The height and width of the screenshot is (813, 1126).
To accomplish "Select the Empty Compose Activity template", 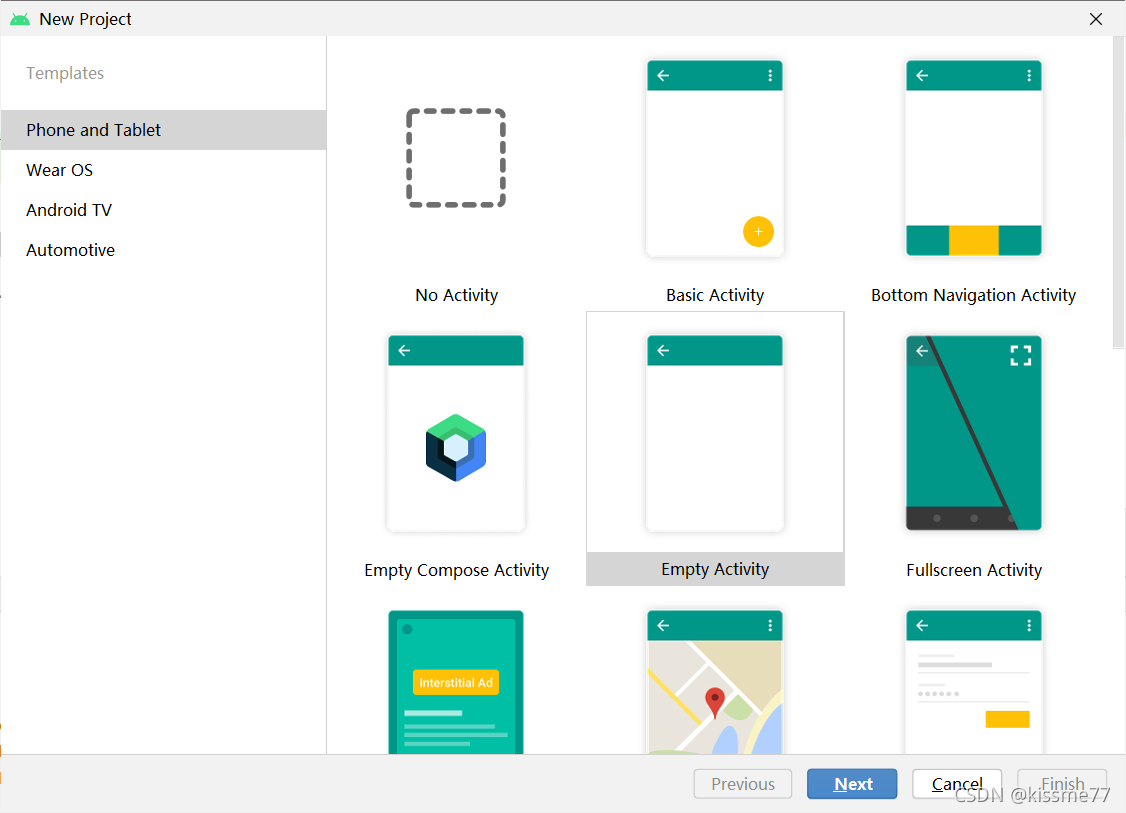I will 456,434.
